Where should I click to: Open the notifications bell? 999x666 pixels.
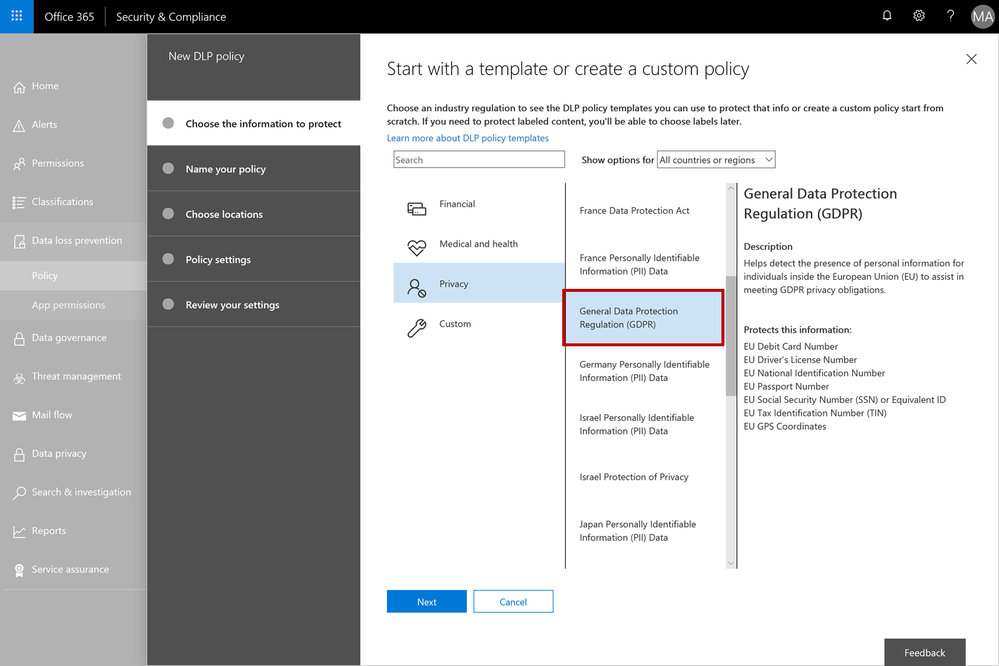(887, 16)
